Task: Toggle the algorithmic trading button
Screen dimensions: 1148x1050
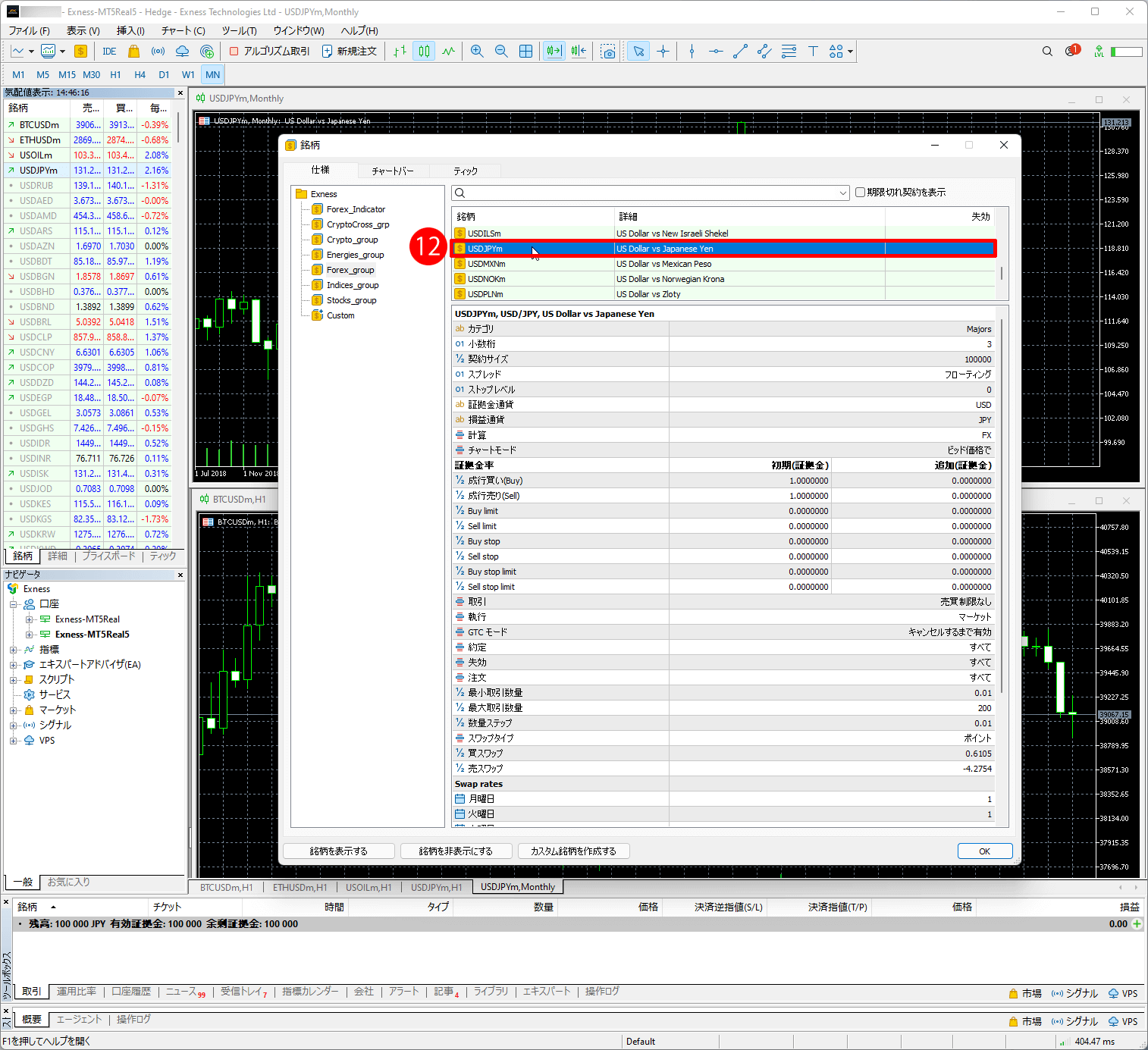Action: coord(269,51)
